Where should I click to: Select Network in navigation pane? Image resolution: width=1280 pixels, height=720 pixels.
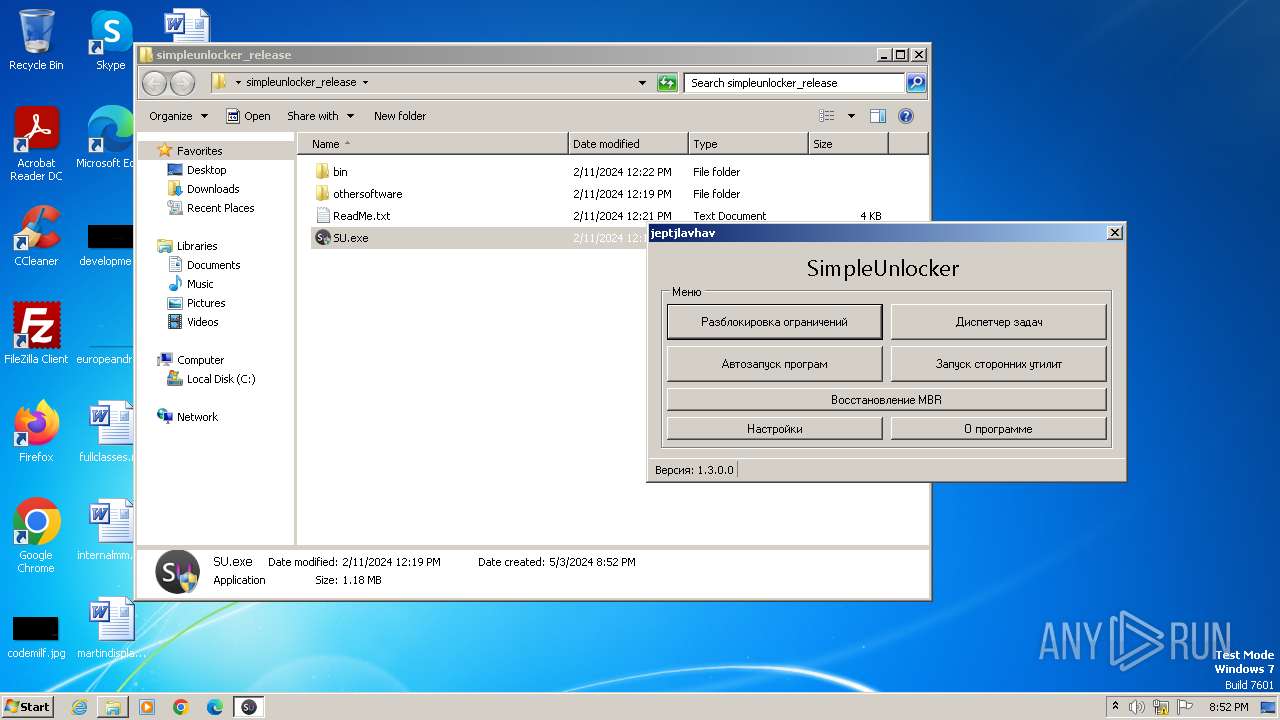(197, 417)
